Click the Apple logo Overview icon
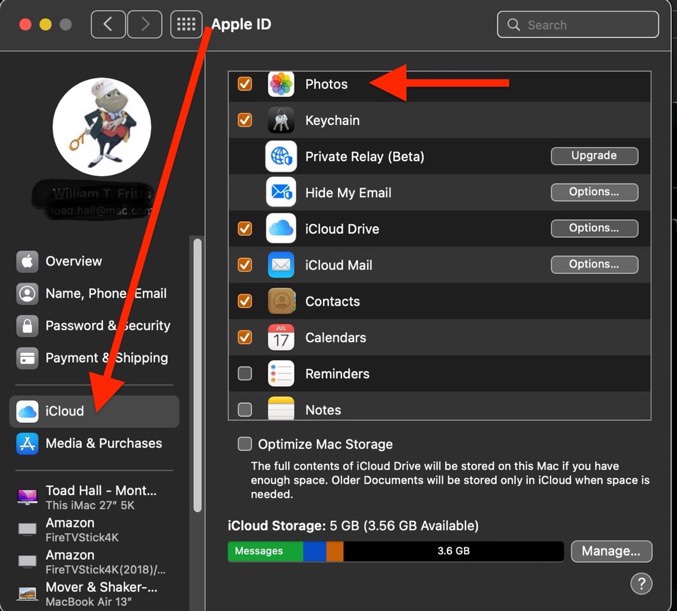Screen dimensions: 677x611 coord(27,261)
